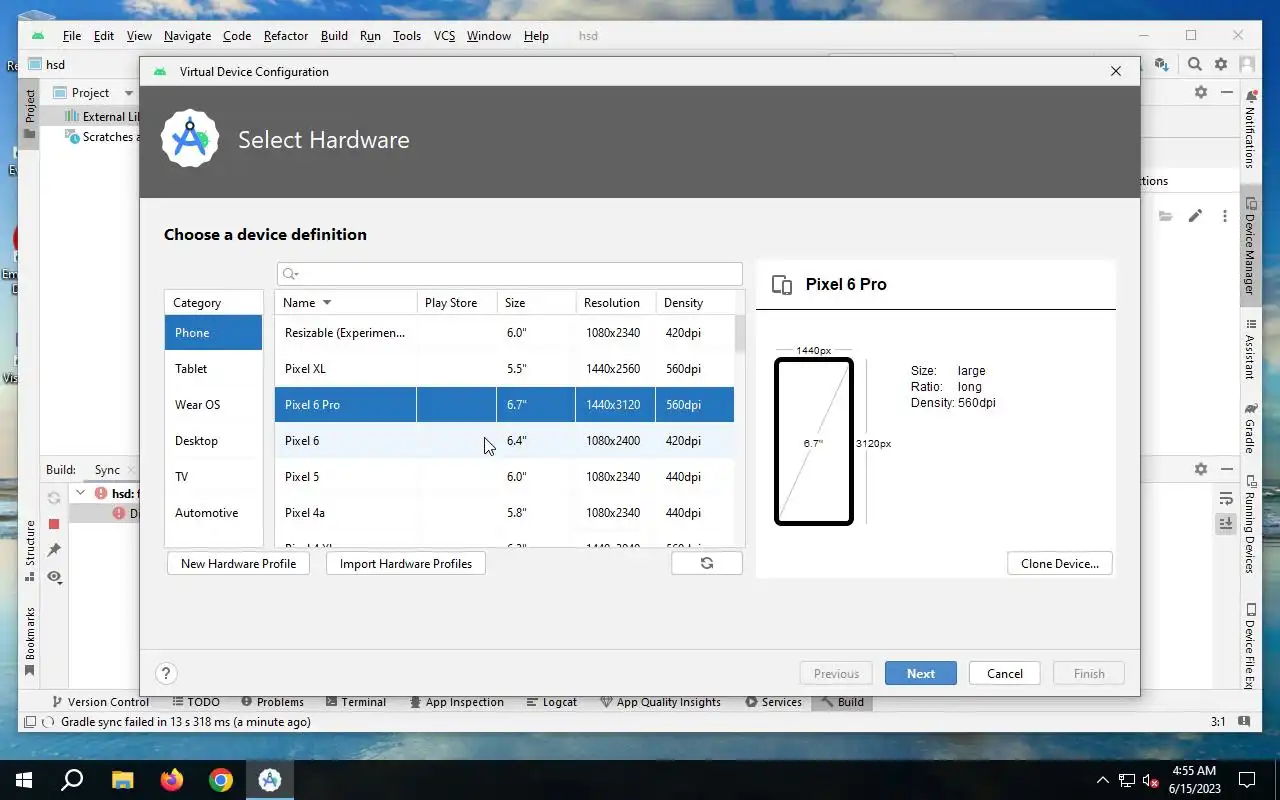Sort devices by Name column header

coord(346,302)
